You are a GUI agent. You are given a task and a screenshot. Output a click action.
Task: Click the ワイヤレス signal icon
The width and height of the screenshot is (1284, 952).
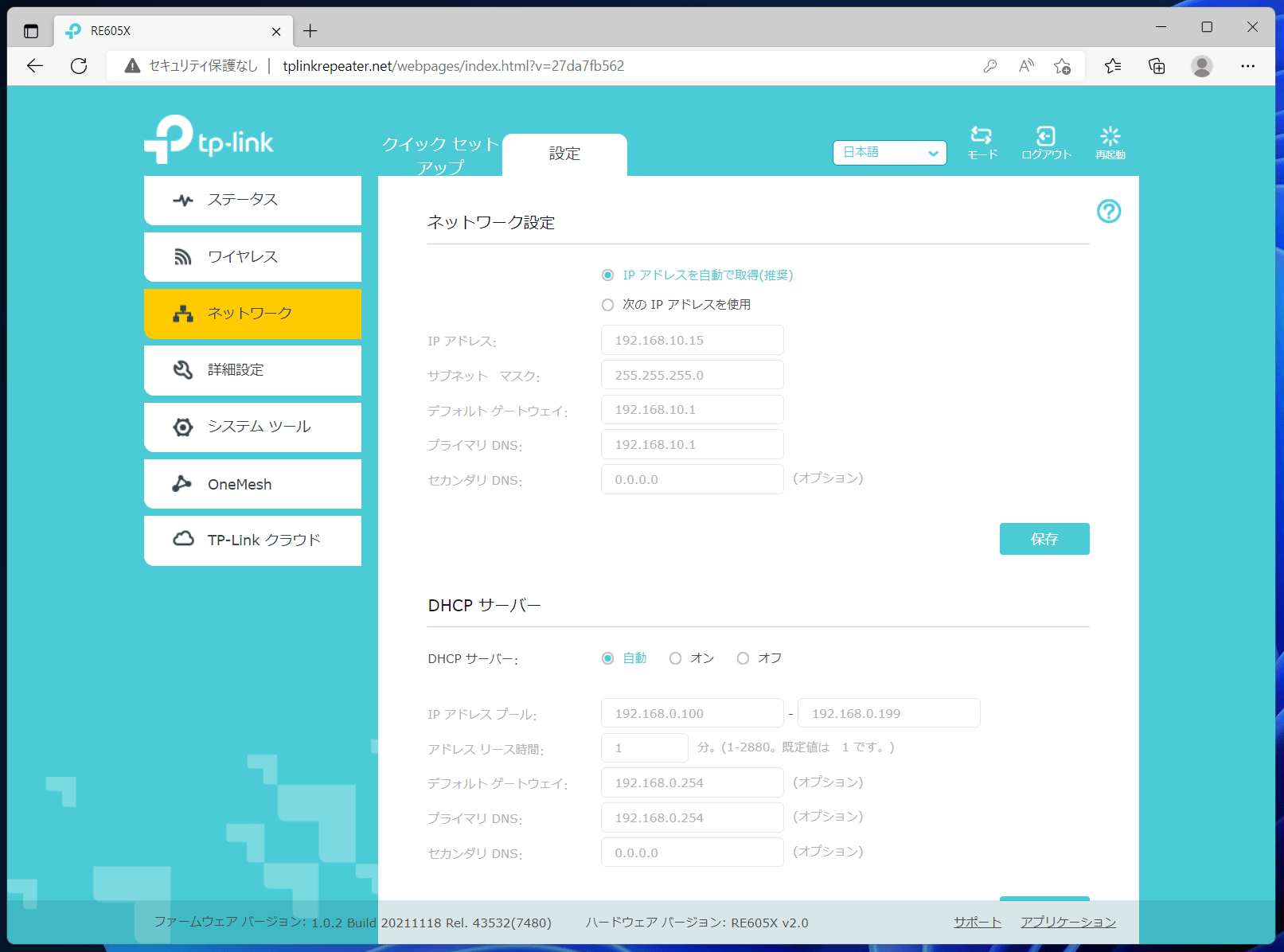click(x=183, y=257)
